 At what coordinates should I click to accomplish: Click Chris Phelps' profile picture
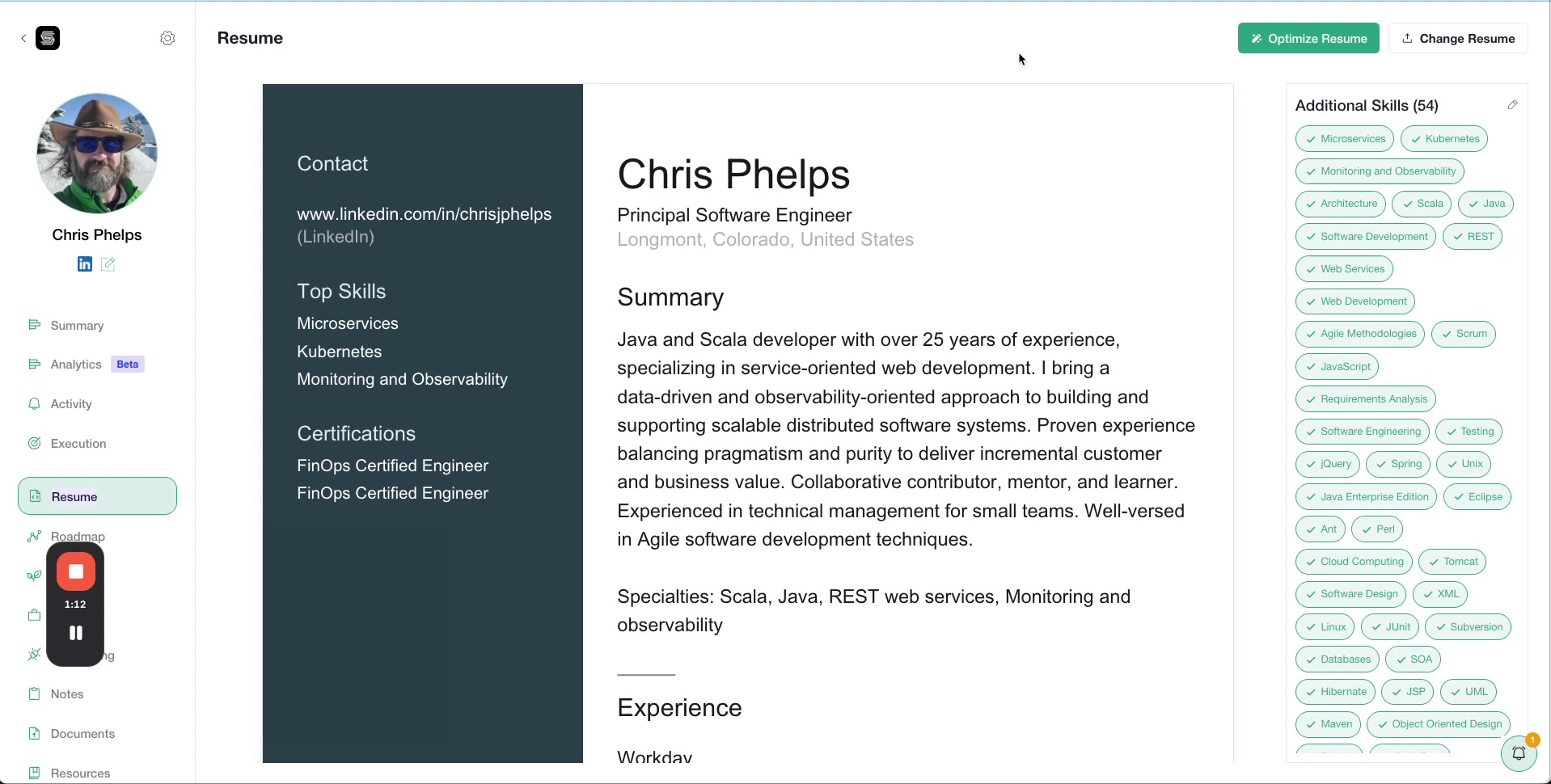96,153
